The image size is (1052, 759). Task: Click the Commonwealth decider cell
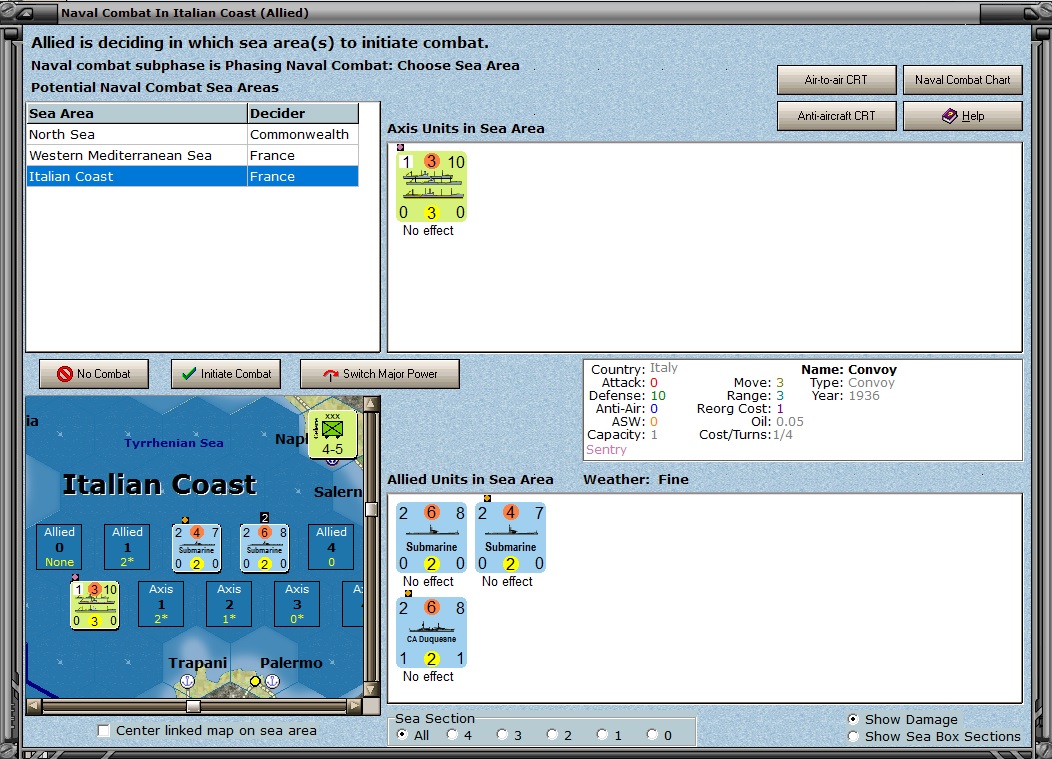(x=303, y=134)
